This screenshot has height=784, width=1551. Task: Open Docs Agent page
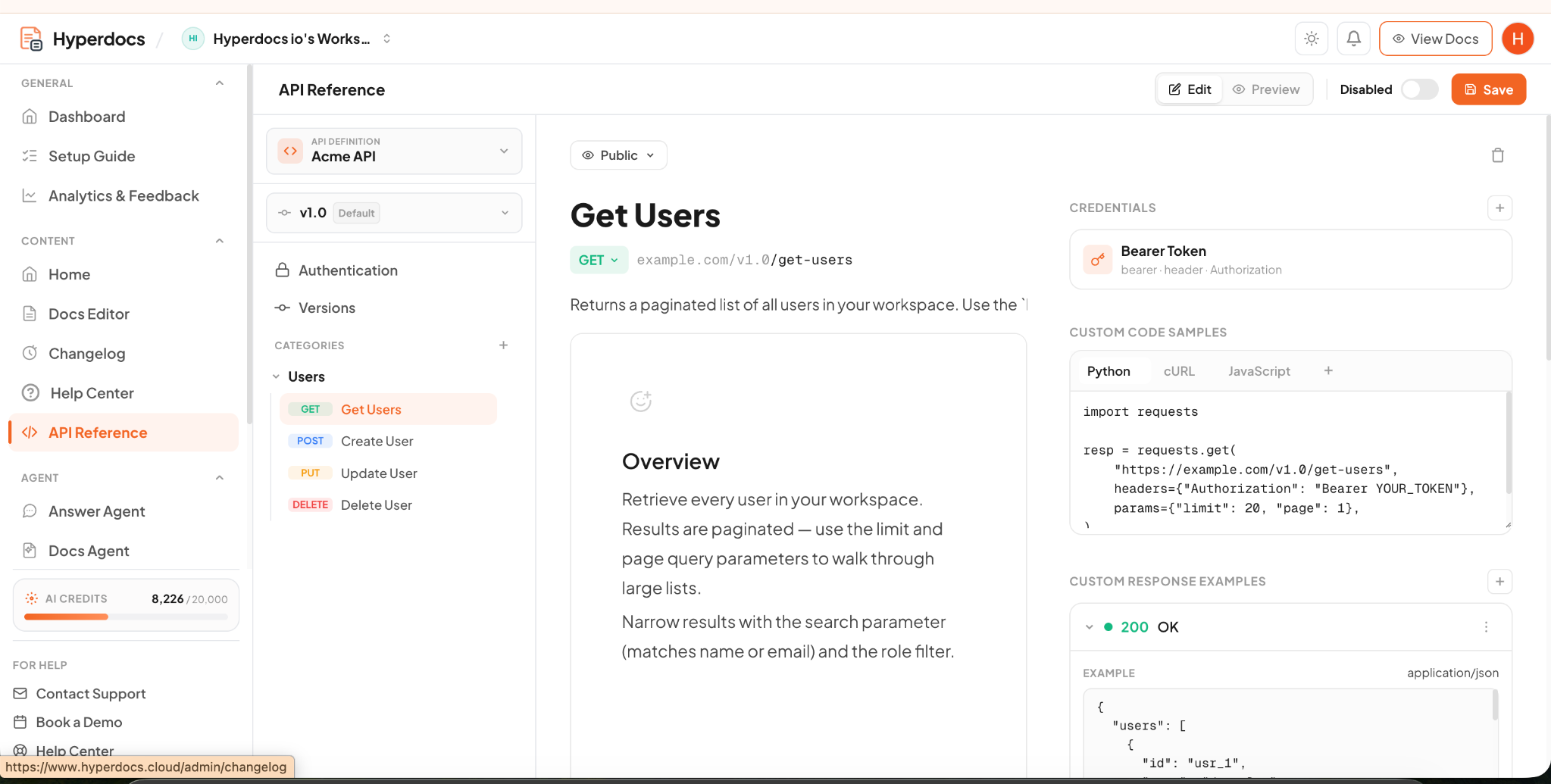click(125, 551)
